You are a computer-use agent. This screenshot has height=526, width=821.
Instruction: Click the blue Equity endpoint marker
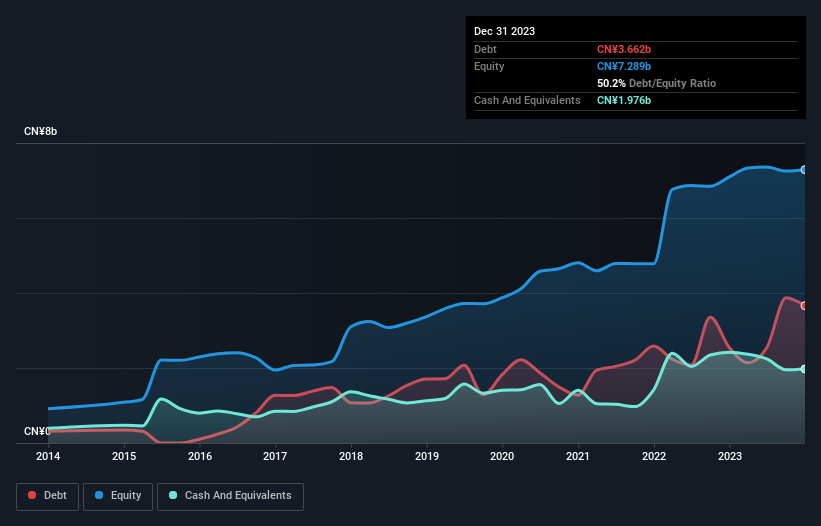804,170
